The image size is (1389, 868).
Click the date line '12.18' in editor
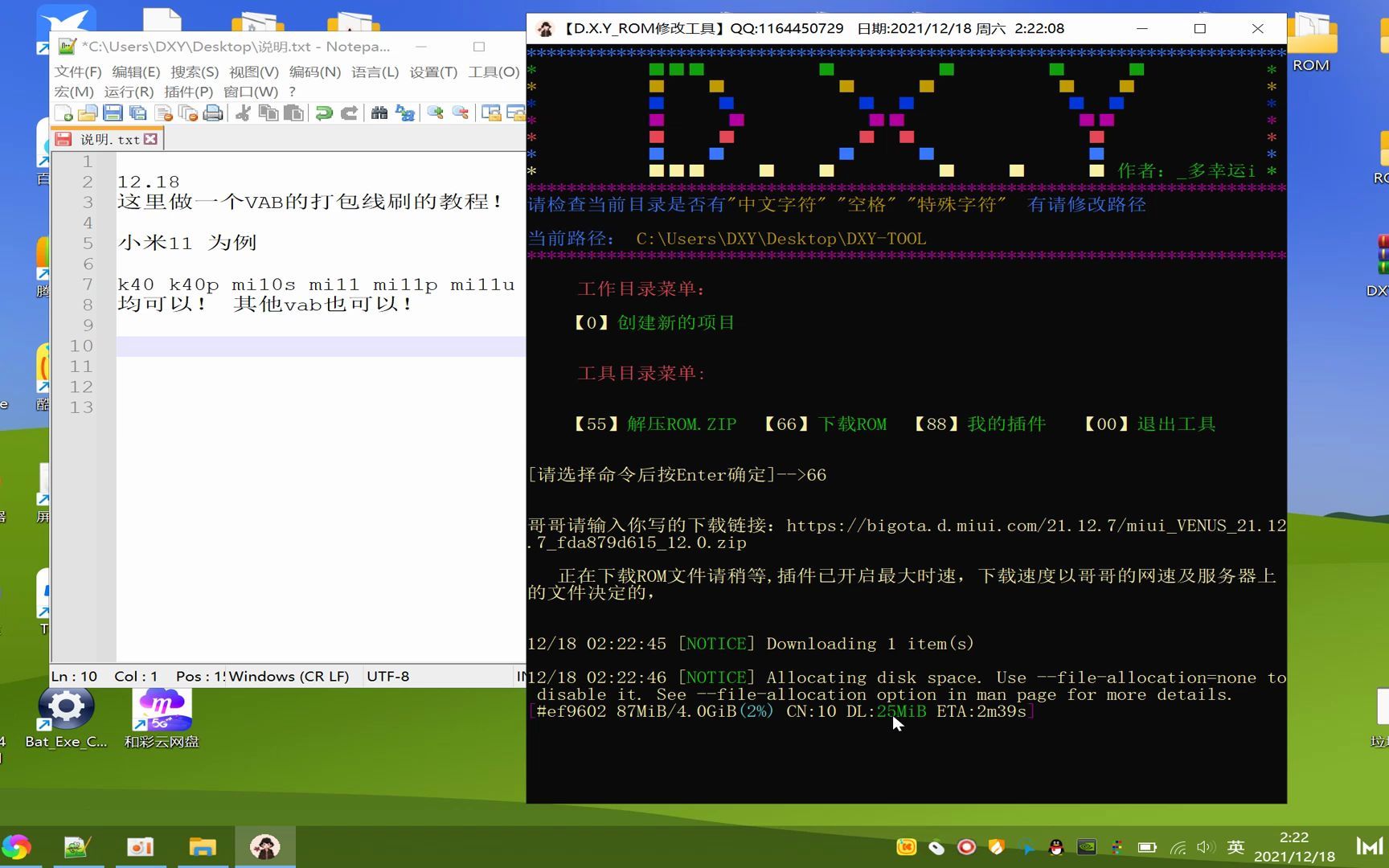point(149,182)
